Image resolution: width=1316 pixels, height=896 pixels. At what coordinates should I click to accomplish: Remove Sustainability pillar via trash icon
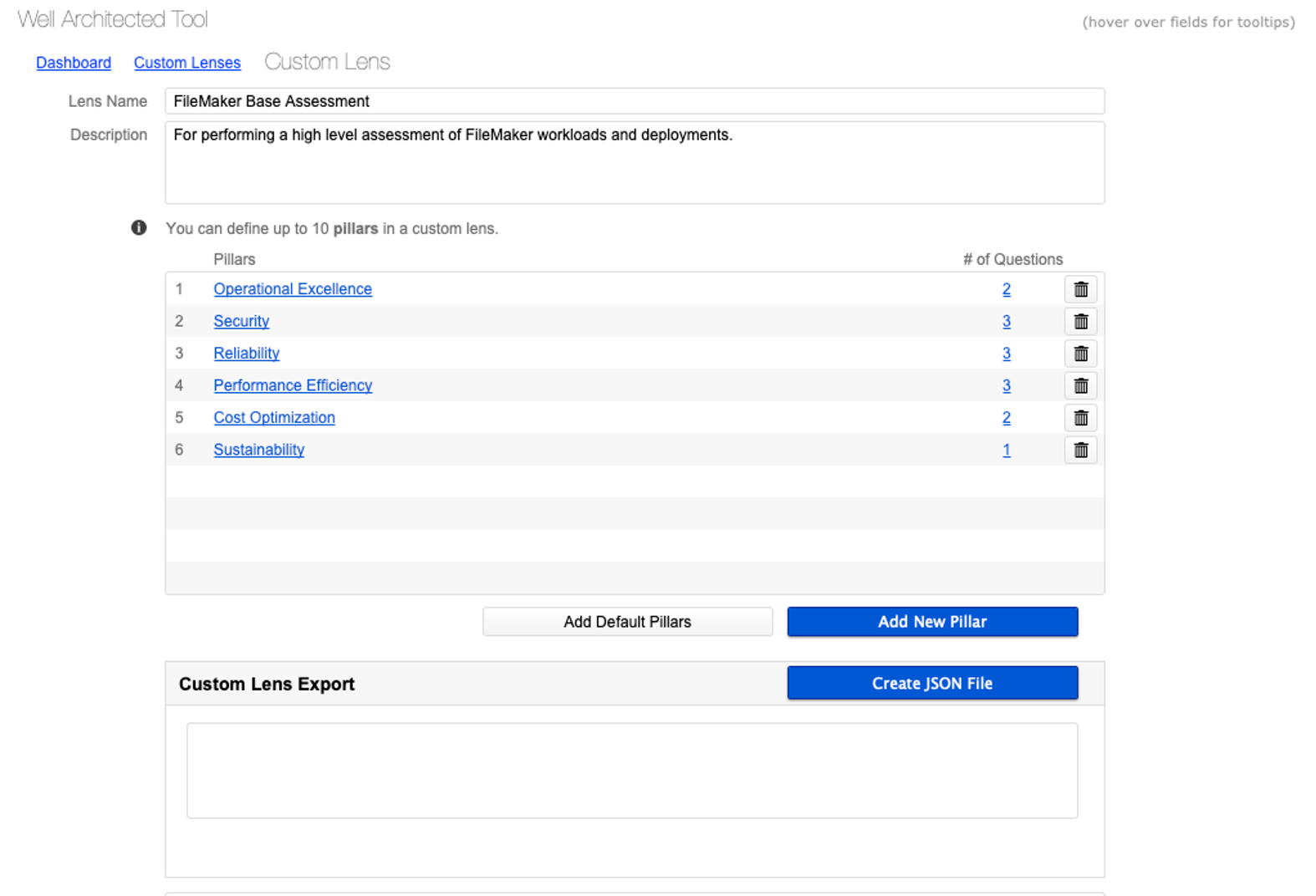point(1080,450)
